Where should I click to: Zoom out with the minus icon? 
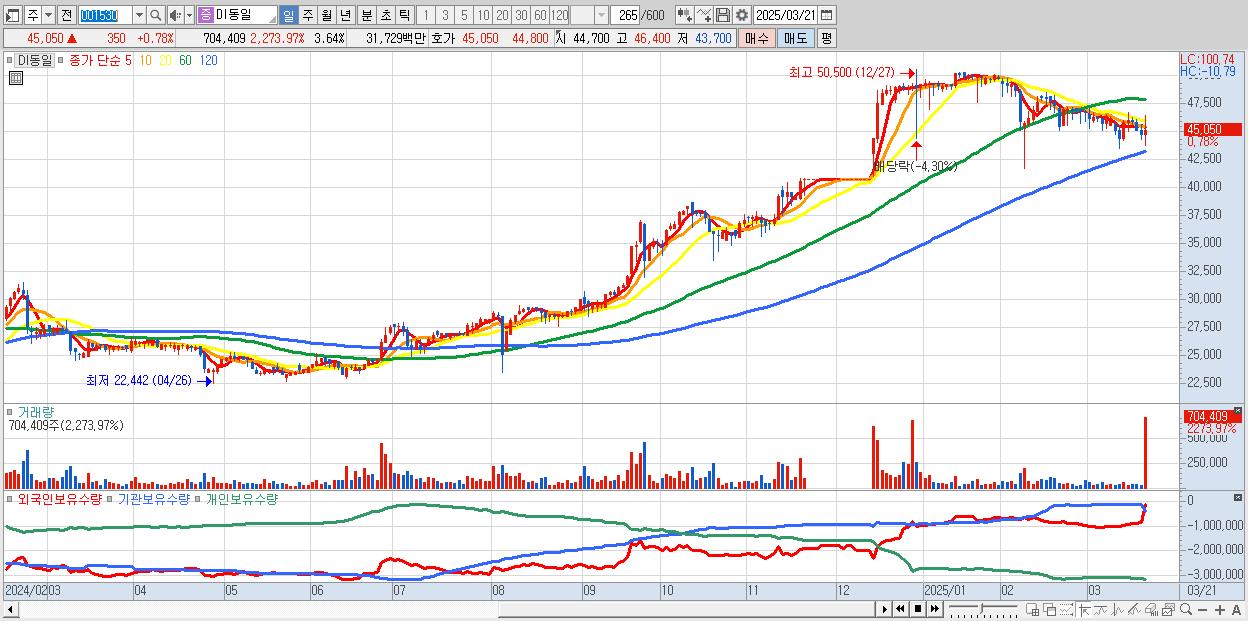(1202, 610)
